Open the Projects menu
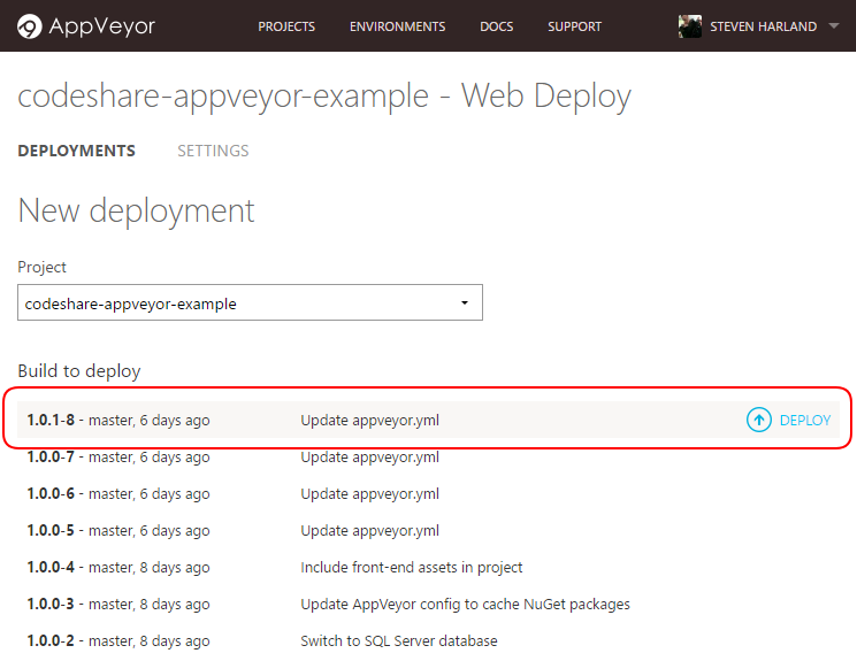 point(286,26)
